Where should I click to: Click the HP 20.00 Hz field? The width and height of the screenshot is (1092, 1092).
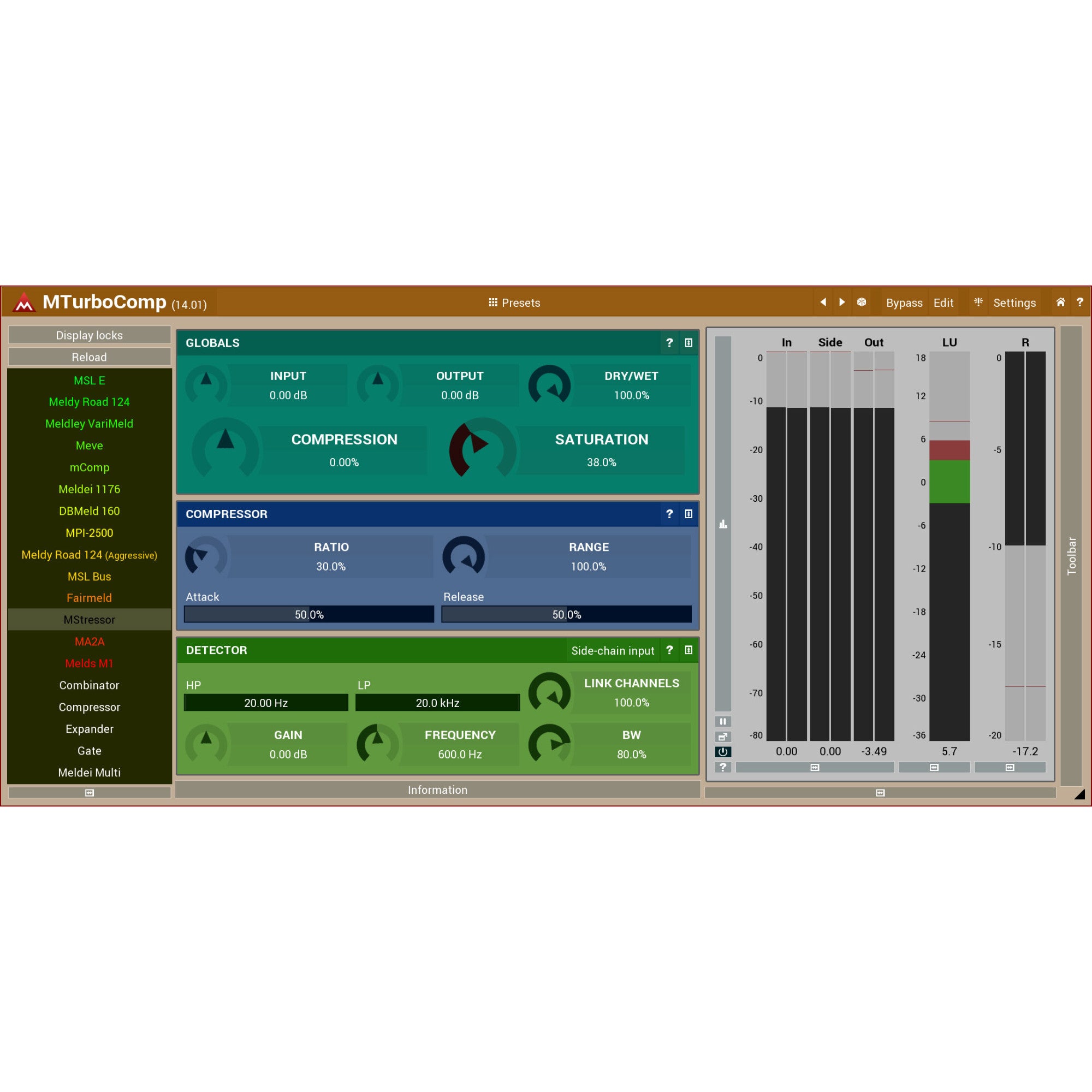pos(266,703)
